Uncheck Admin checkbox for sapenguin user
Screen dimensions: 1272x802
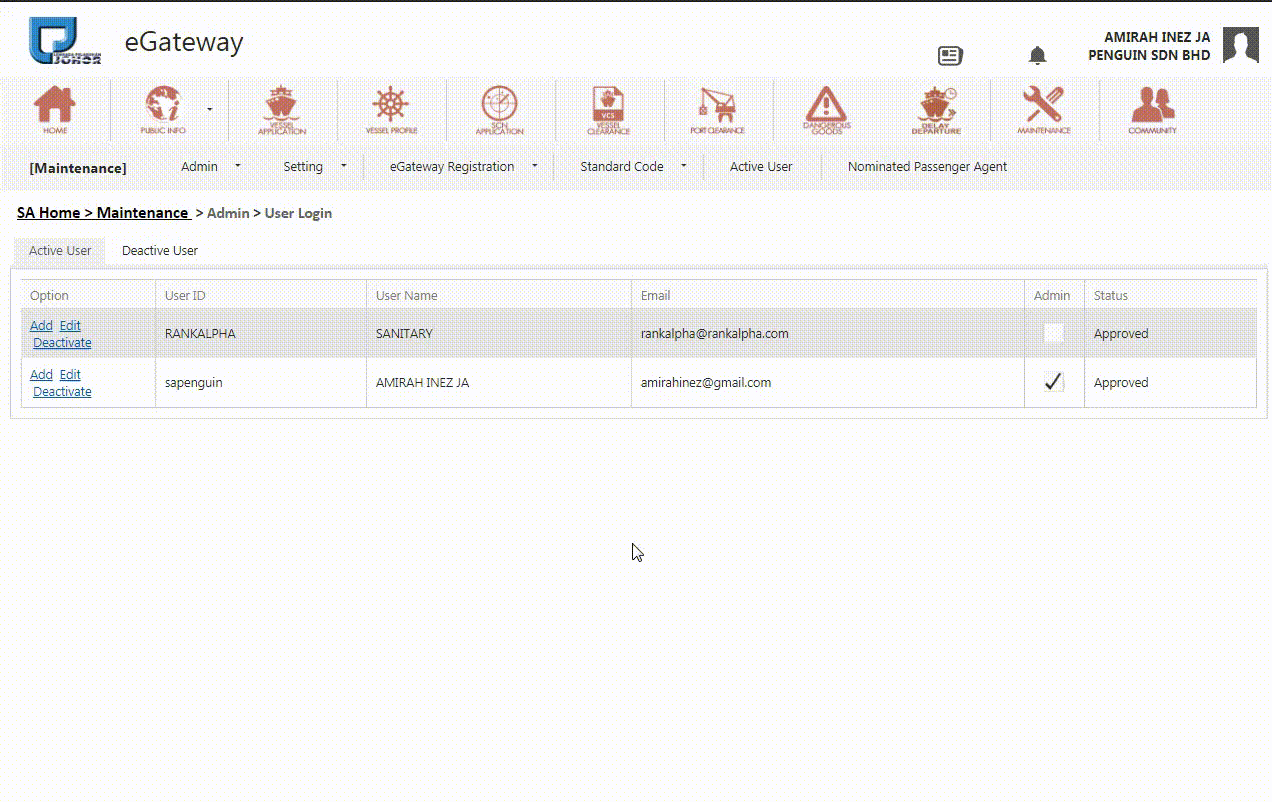point(1053,382)
